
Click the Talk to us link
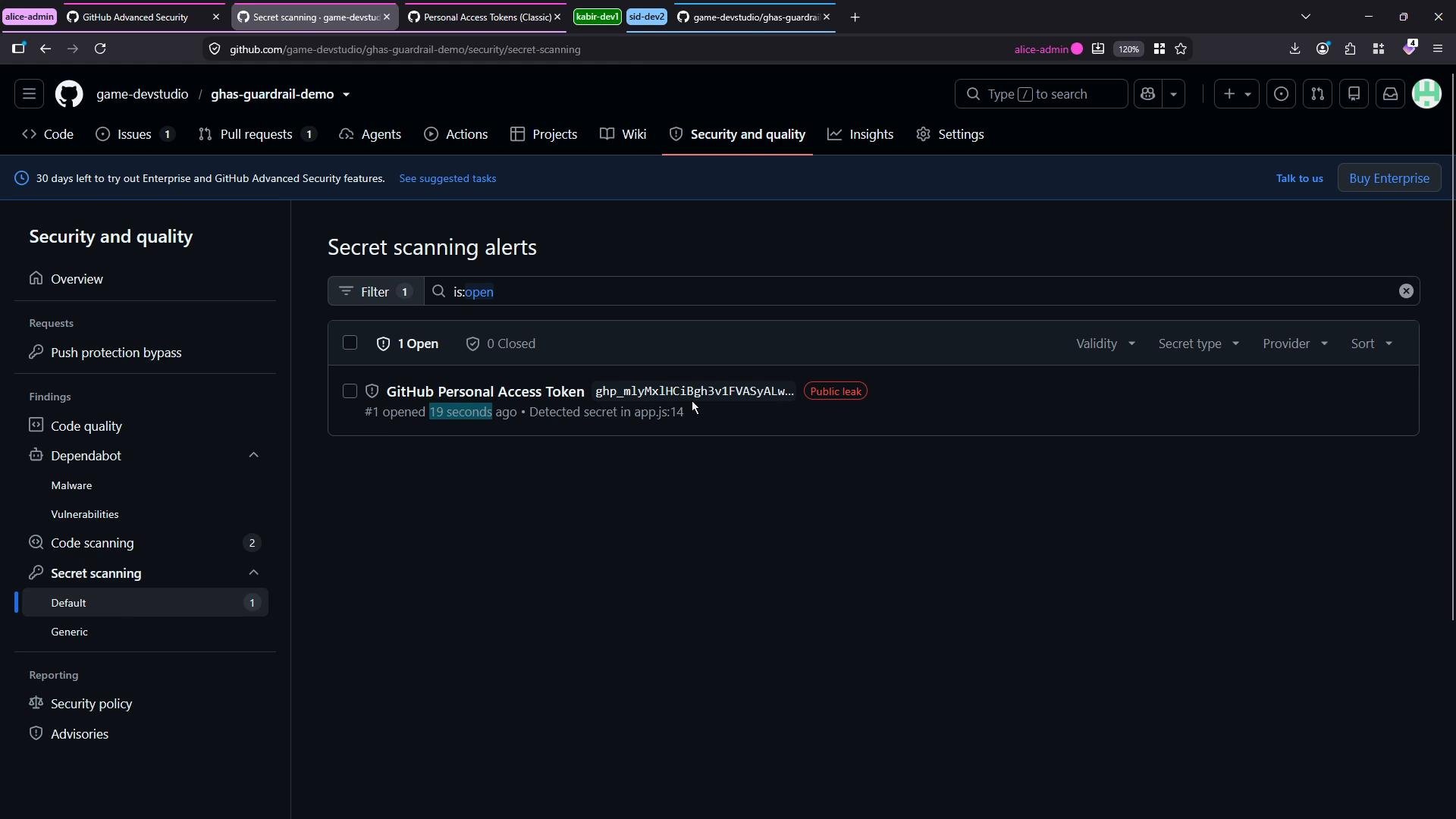(1299, 178)
